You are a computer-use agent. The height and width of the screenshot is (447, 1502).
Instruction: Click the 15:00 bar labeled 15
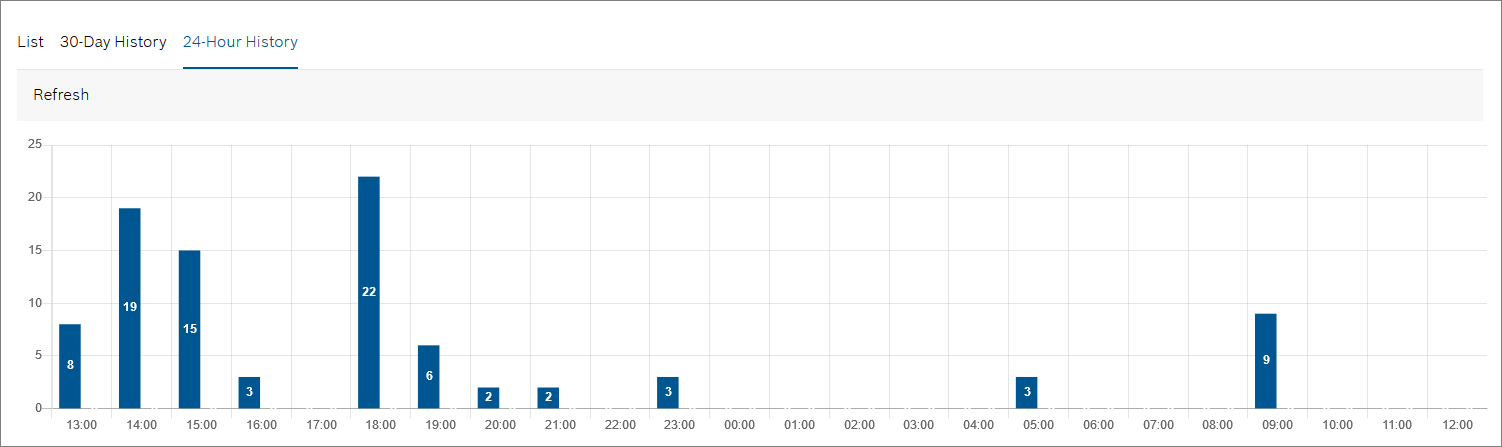190,329
